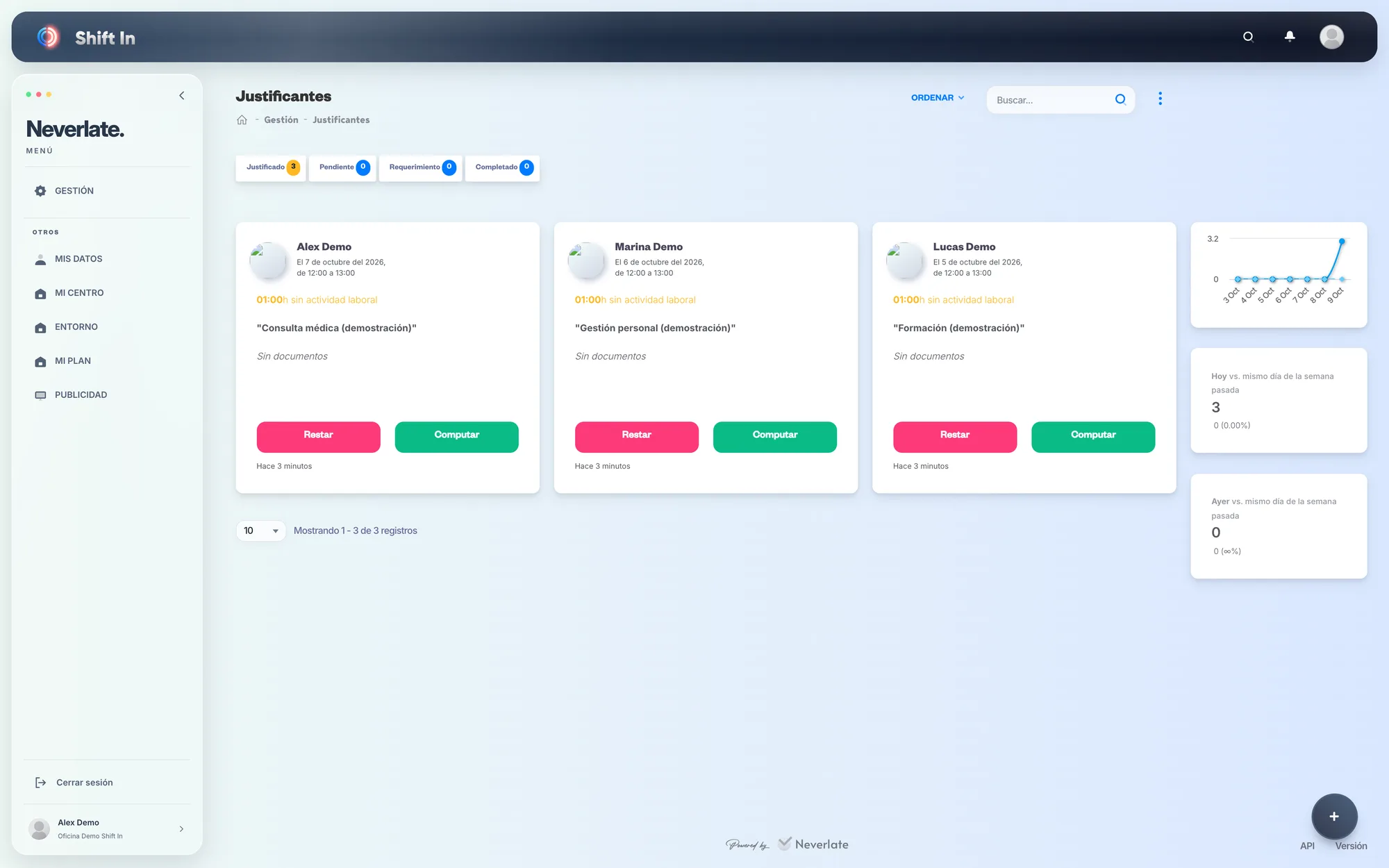Open the Versión footer link
Screen dimensions: 1389x868
[1351, 846]
